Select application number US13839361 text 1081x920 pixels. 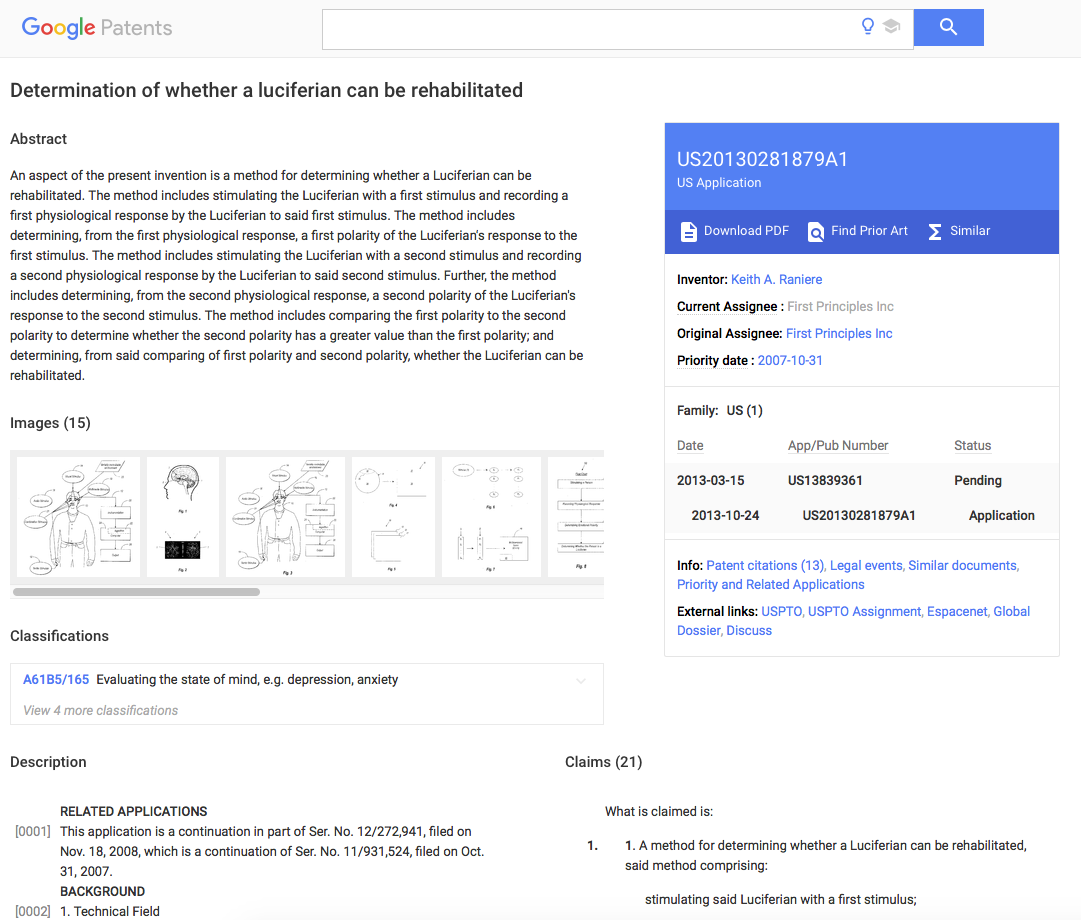tap(825, 481)
